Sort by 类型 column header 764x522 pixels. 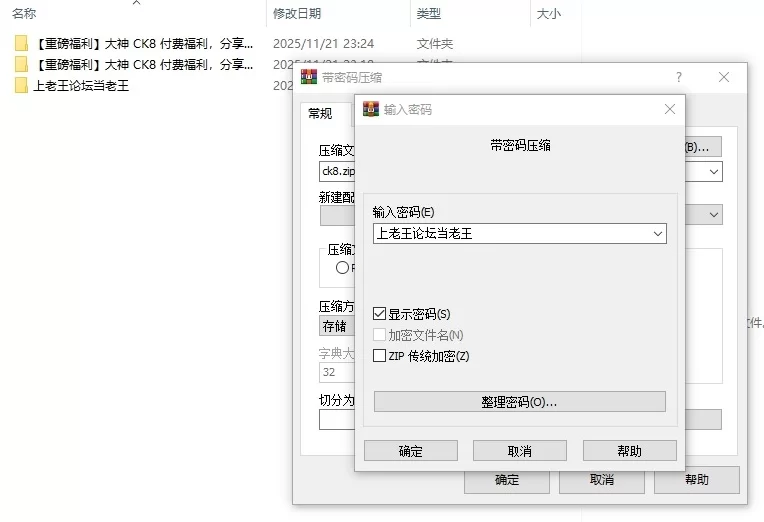[429, 14]
